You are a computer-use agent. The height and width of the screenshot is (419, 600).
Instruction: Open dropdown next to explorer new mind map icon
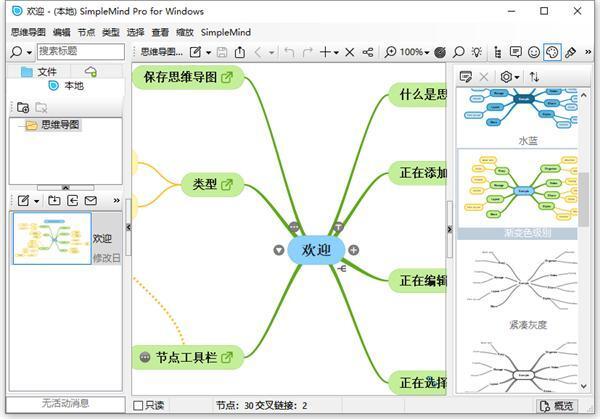pos(37,201)
